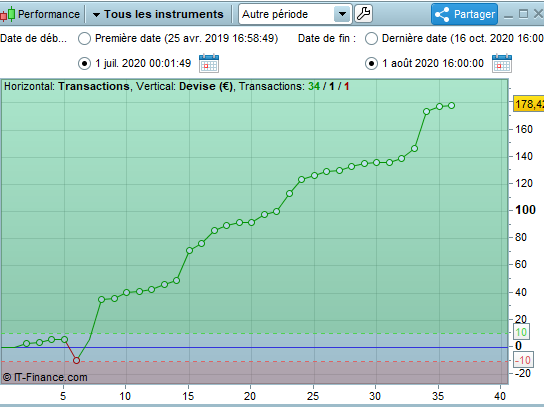The height and width of the screenshot is (407, 544).
Task: Select Dernière date radio button
Action: (x=371, y=39)
